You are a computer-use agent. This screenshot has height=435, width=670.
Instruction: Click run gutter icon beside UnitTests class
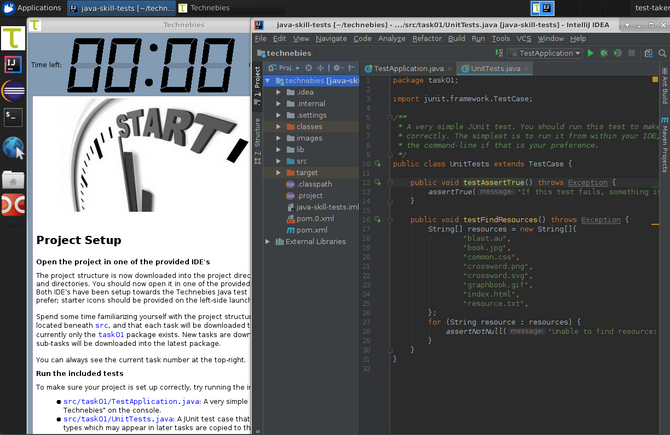click(377, 164)
